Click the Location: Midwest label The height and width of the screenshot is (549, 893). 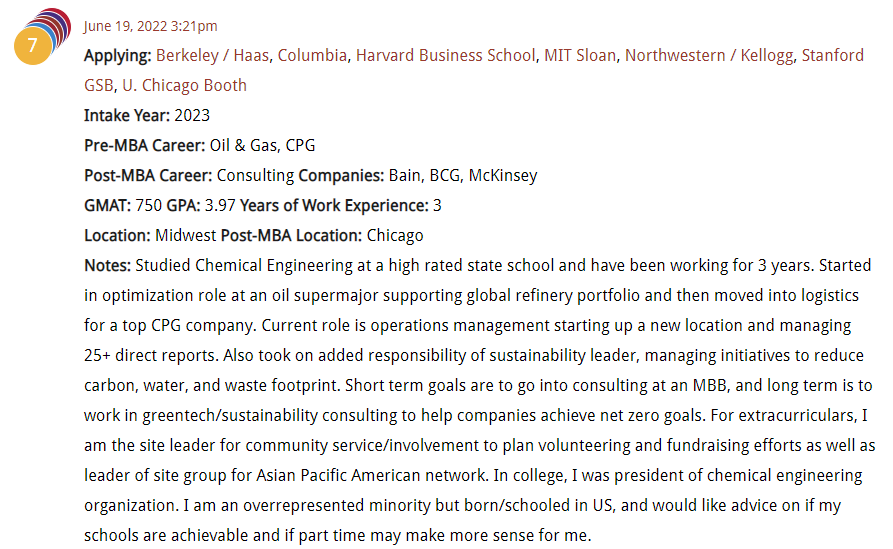tap(150, 236)
